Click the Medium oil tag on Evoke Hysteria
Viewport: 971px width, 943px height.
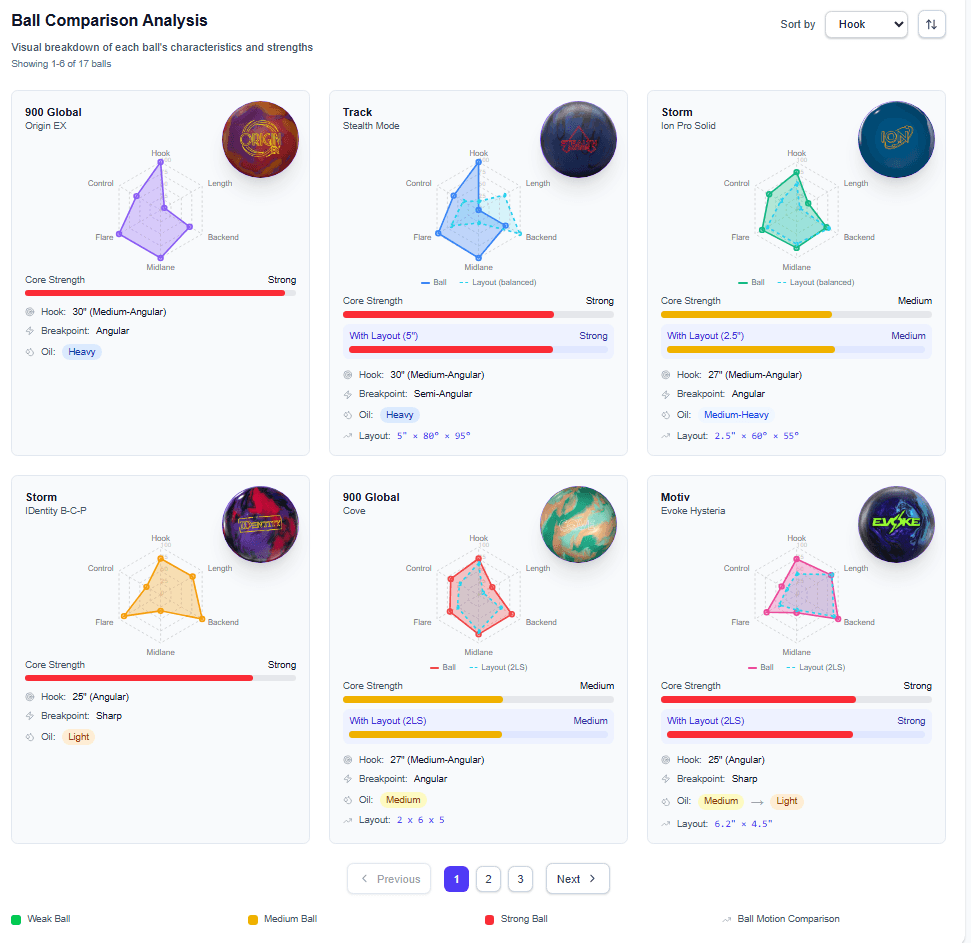pyautogui.click(x=721, y=801)
